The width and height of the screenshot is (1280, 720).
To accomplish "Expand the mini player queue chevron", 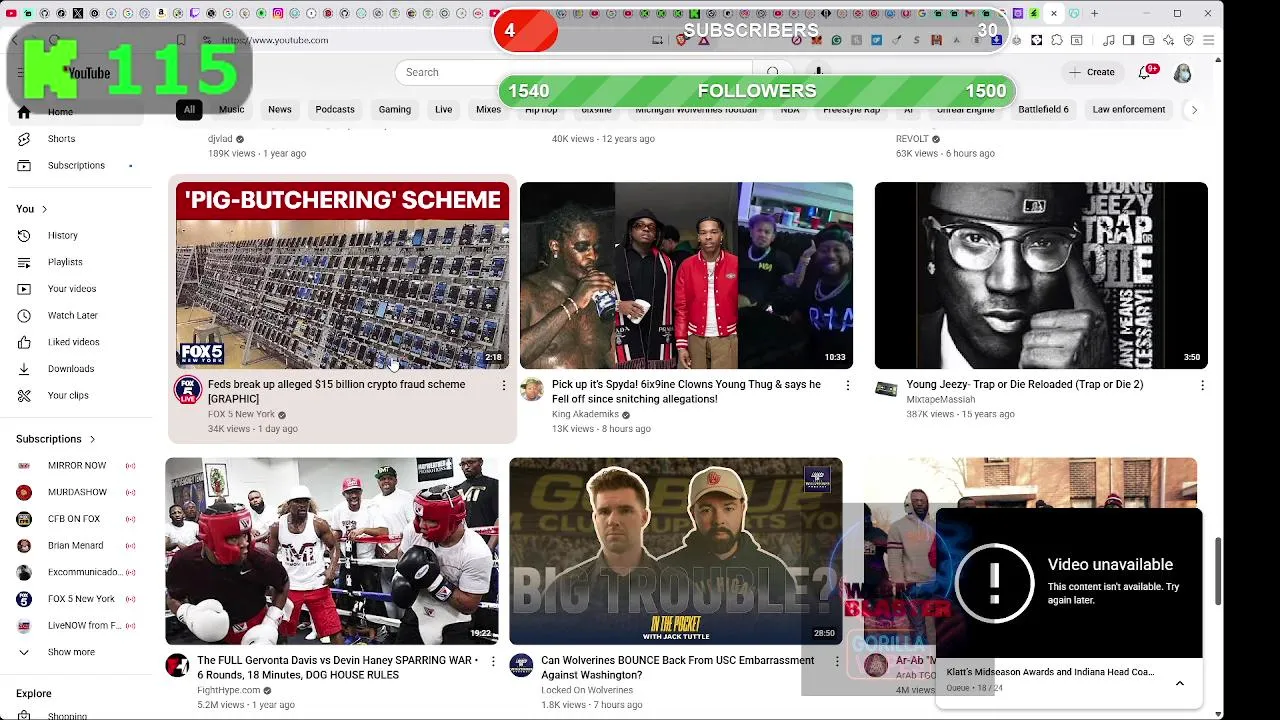I will coord(1180,683).
